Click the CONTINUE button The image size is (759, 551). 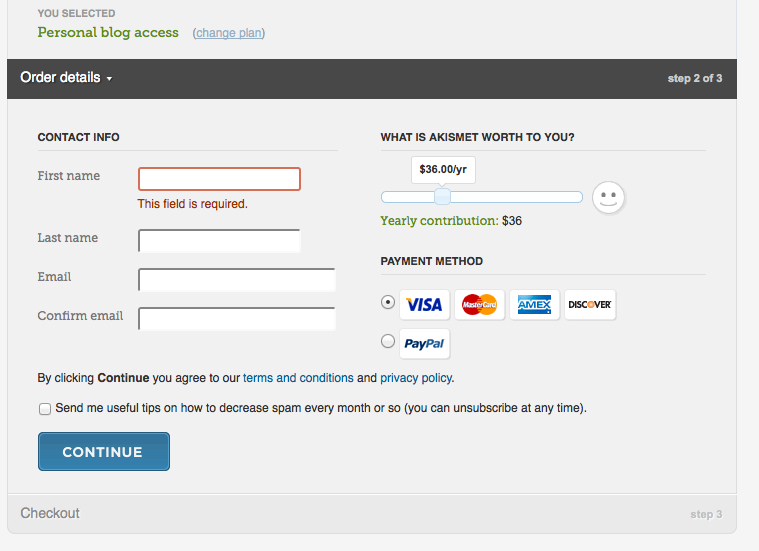[x=104, y=451]
